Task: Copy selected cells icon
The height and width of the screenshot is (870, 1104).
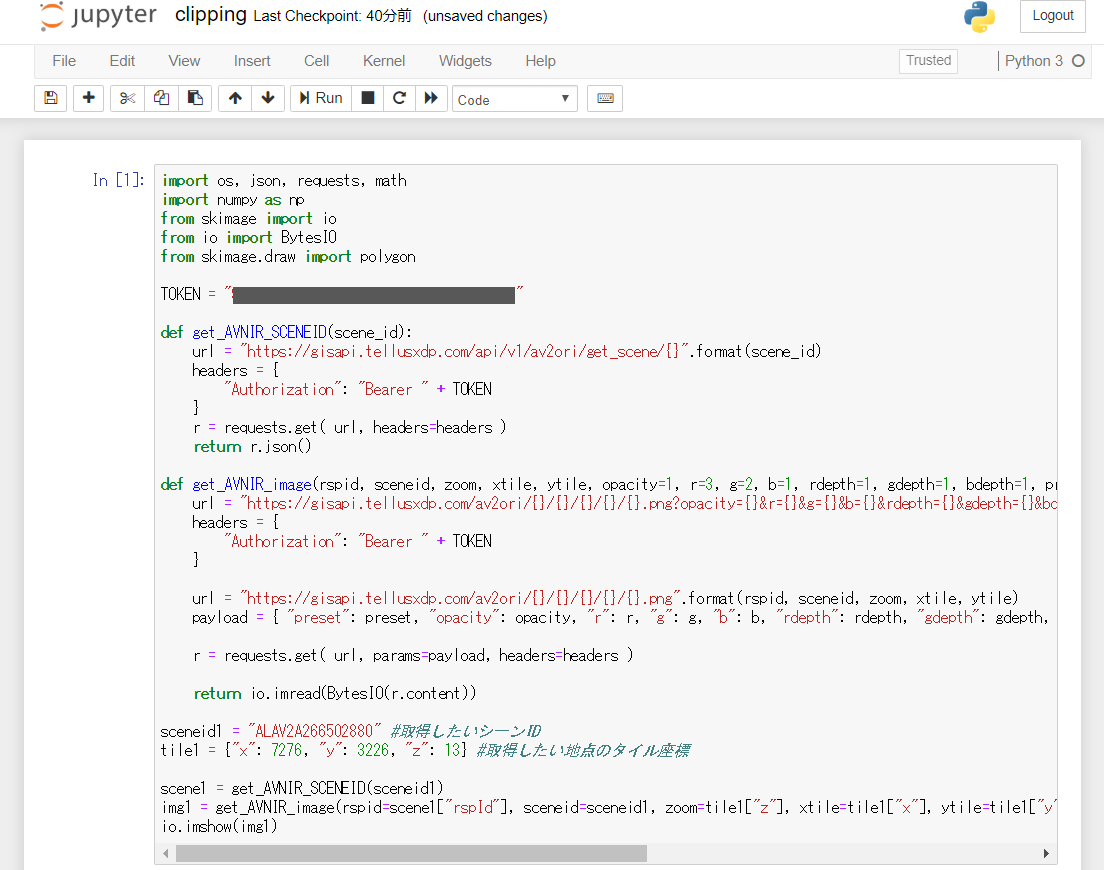Action: (x=161, y=98)
